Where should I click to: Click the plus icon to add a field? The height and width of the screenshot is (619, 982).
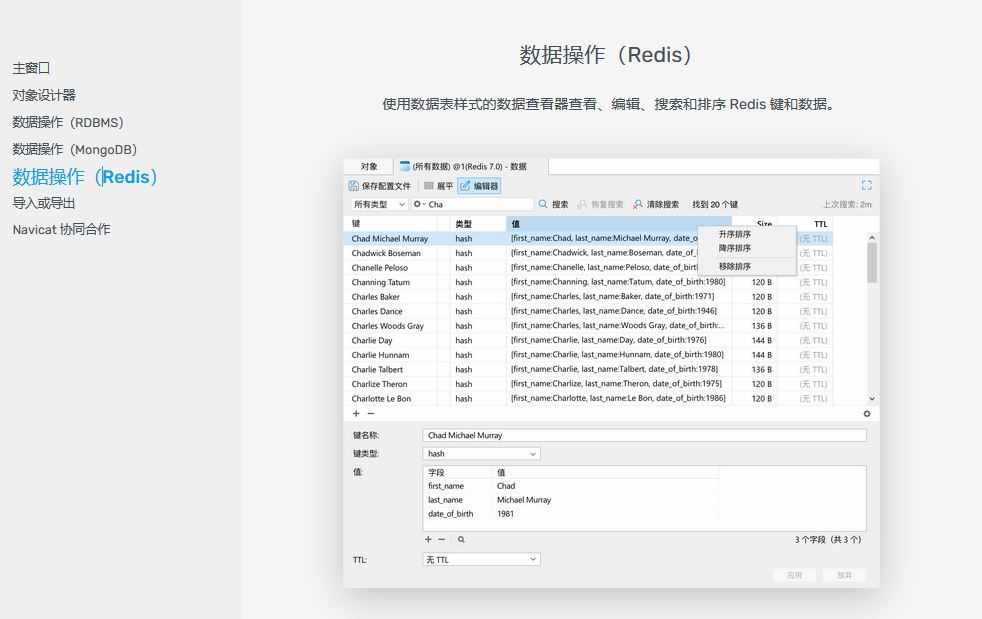click(x=428, y=539)
